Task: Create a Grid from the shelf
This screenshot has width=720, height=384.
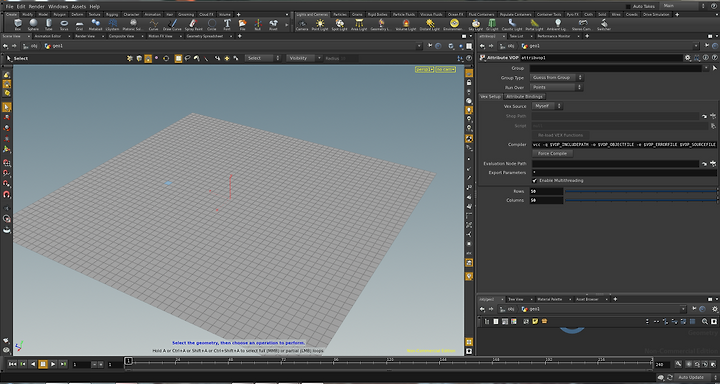Action: click(x=79, y=24)
